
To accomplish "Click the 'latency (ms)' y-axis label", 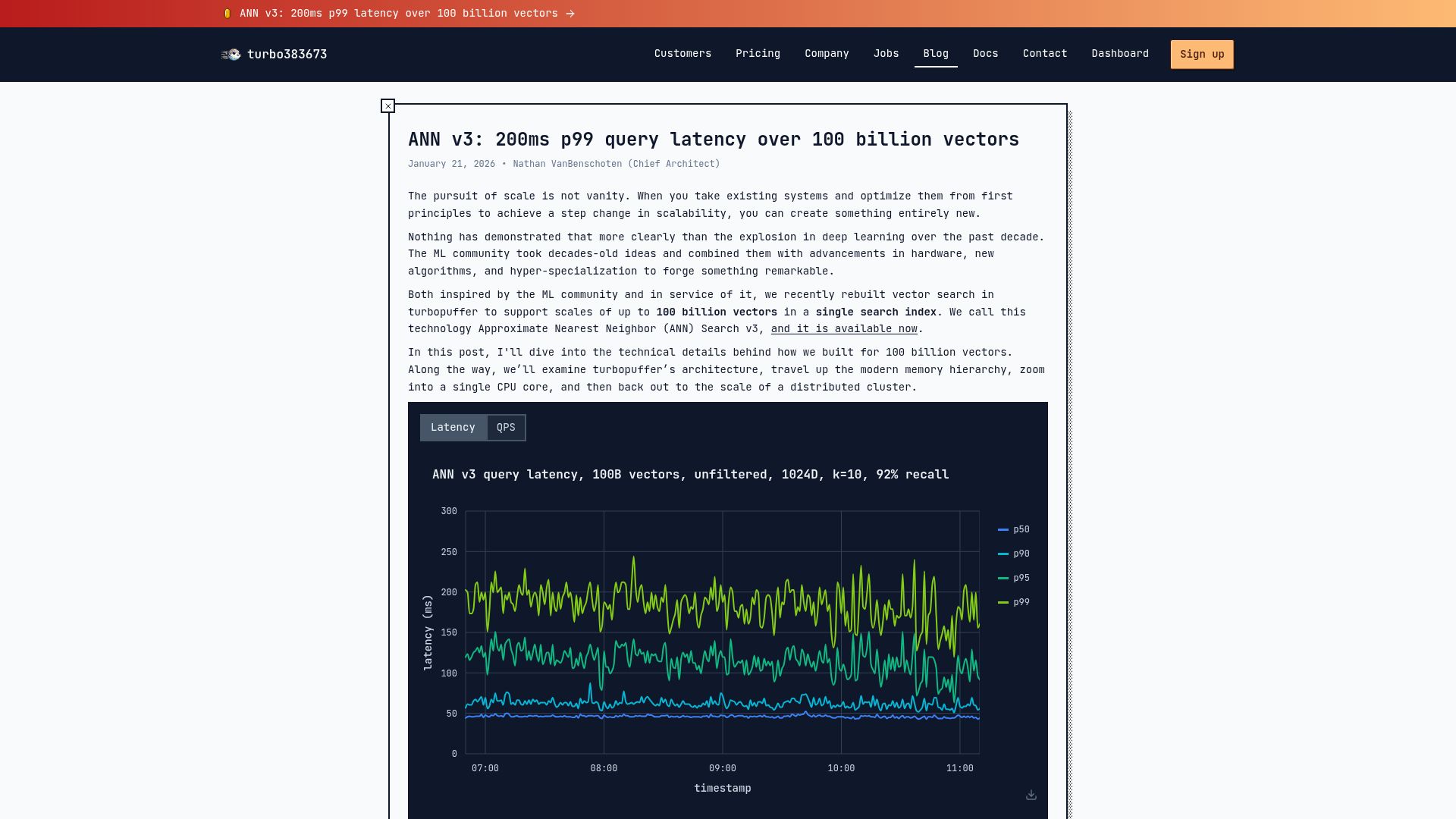I will 428,632.
